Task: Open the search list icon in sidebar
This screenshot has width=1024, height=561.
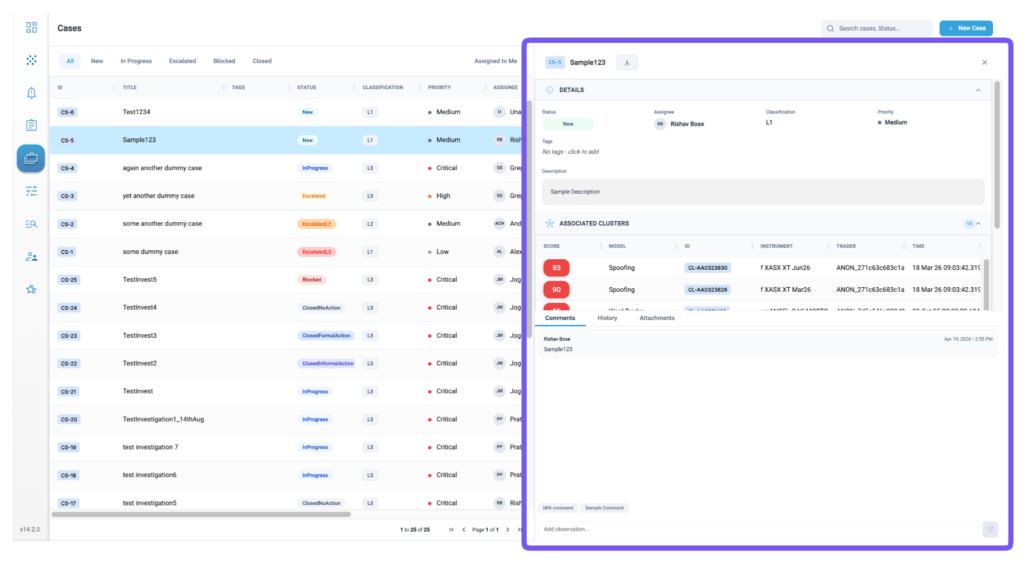Action: point(31,224)
